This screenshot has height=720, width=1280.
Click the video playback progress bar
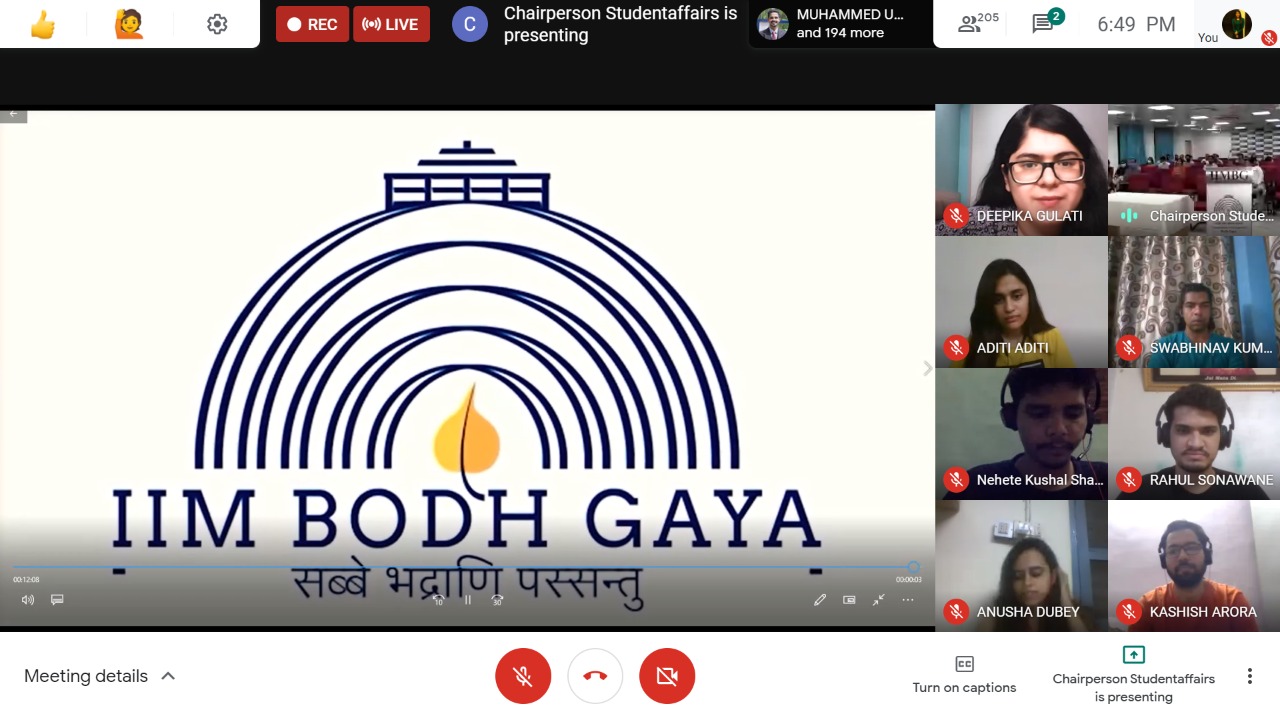pos(460,567)
